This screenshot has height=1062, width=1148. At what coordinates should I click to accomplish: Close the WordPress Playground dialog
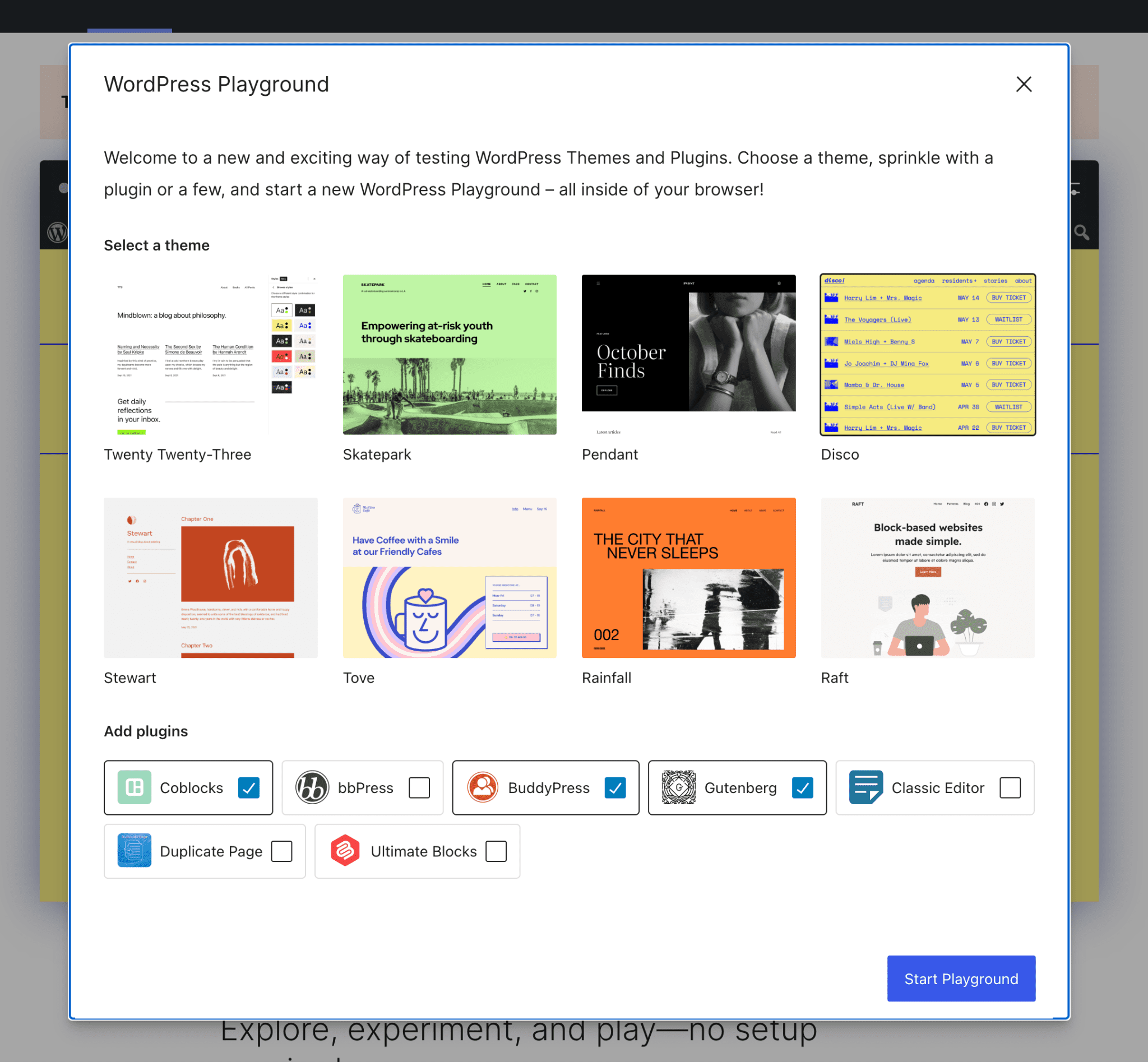[x=1024, y=84]
